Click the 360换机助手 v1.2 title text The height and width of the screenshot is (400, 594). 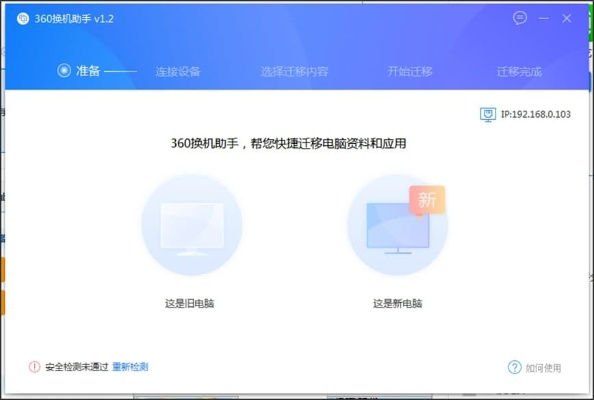click(x=74, y=19)
